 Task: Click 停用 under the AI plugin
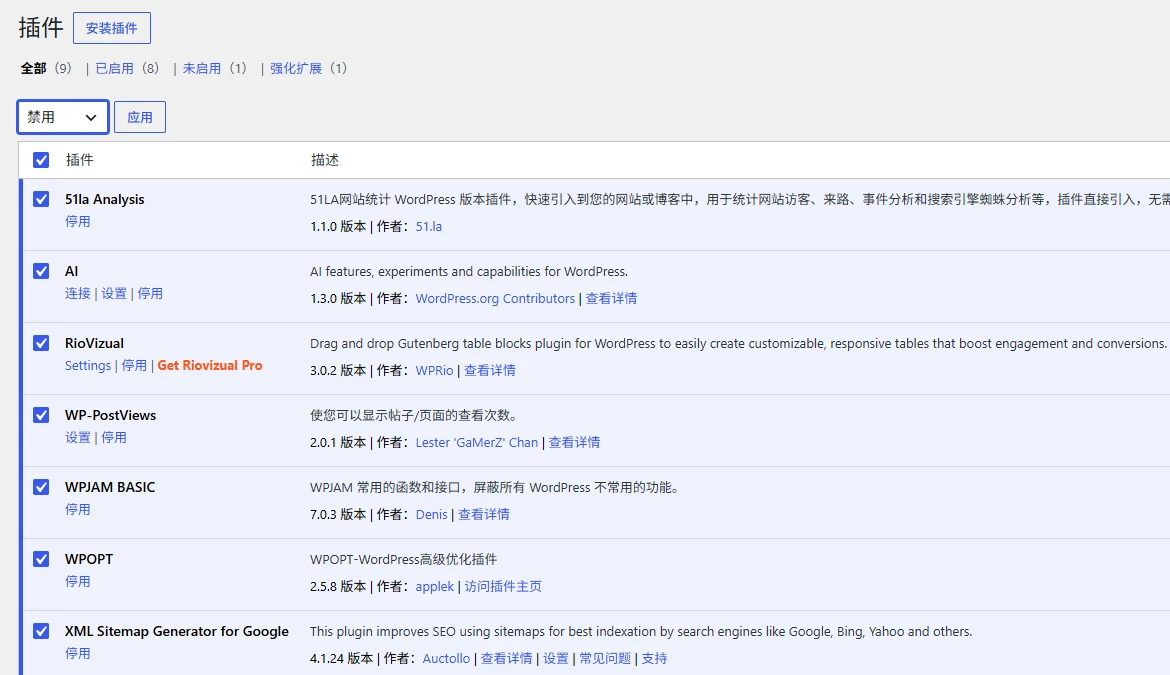click(x=150, y=293)
